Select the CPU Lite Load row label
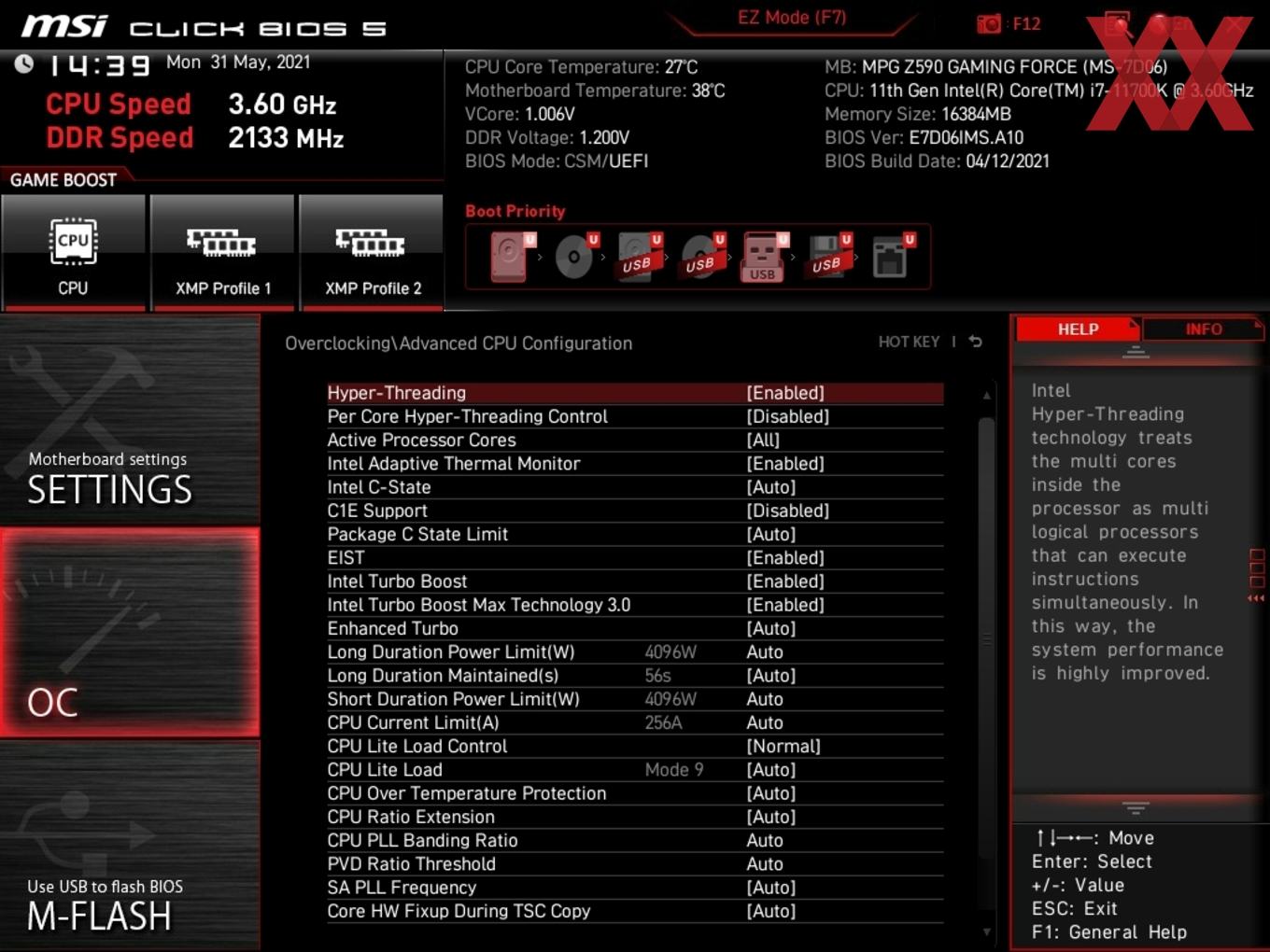This screenshot has height=952, width=1270. click(385, 770)
